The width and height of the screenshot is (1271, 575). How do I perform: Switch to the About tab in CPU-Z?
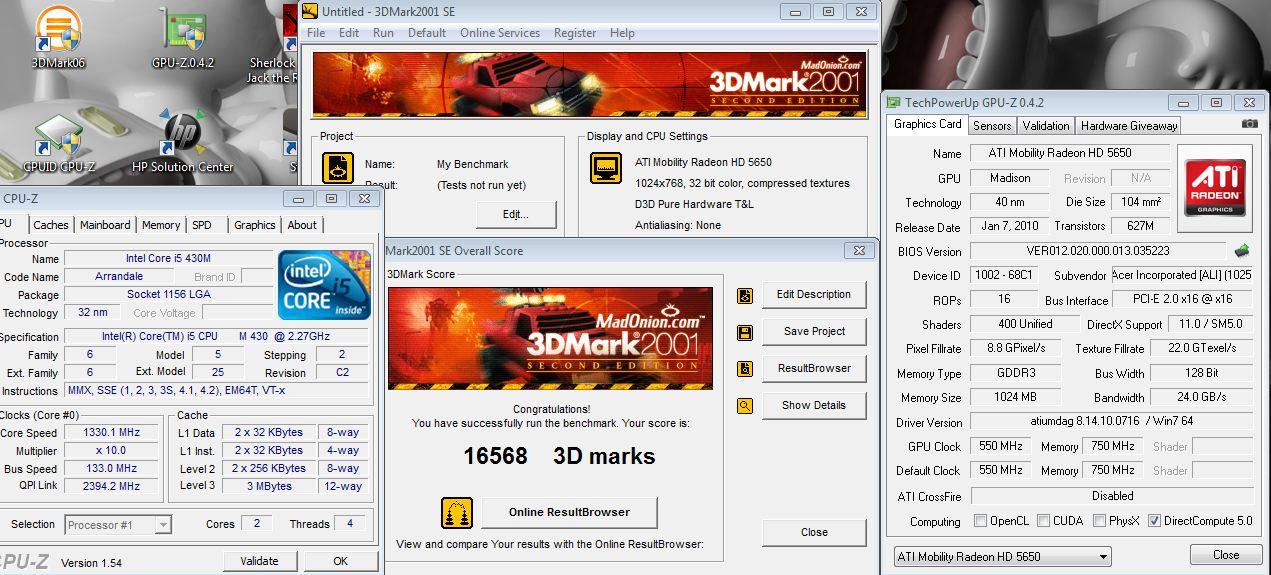[302, 225]
